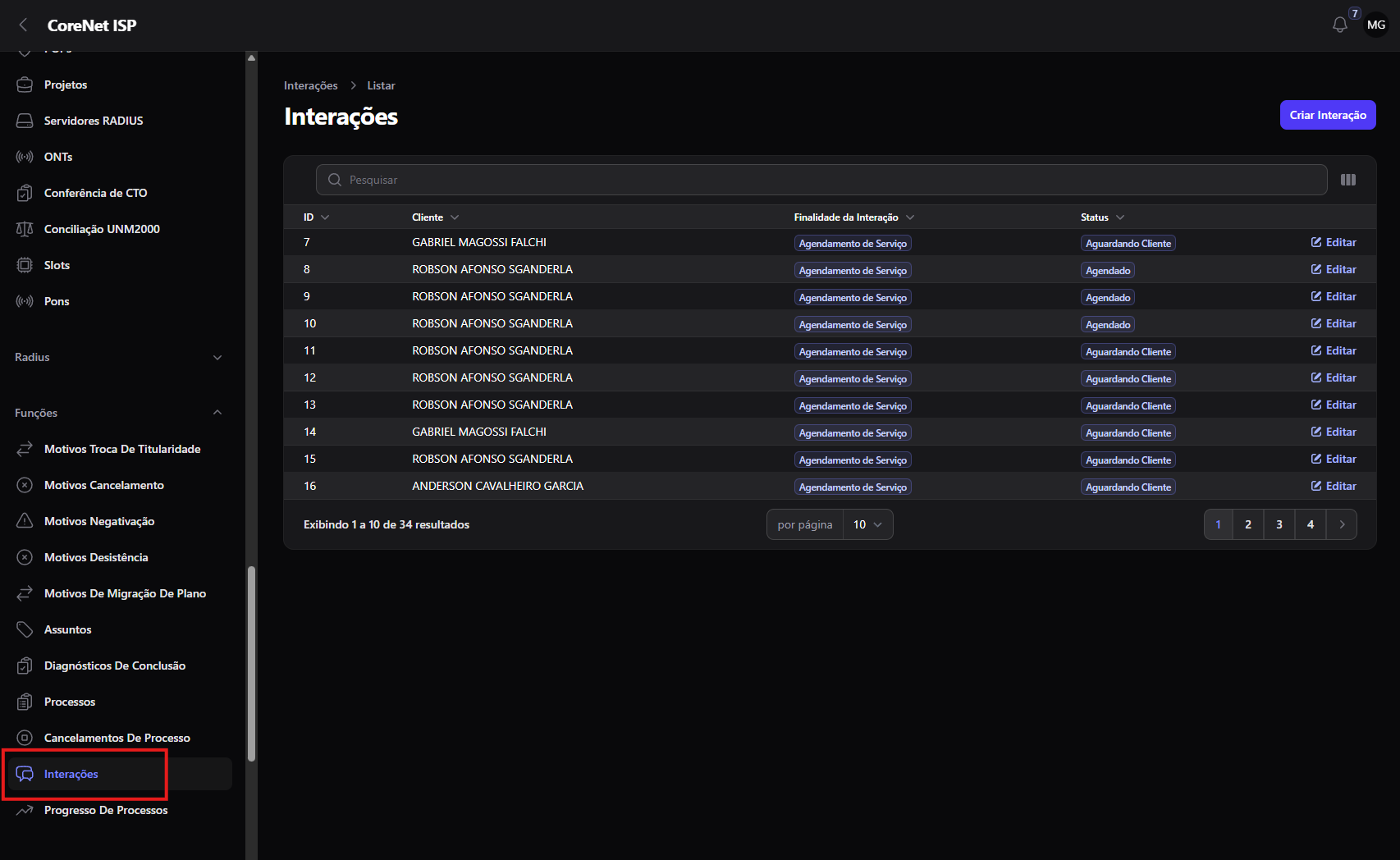Click the Cancelamentos De Processo stop icon

[25, 738]
